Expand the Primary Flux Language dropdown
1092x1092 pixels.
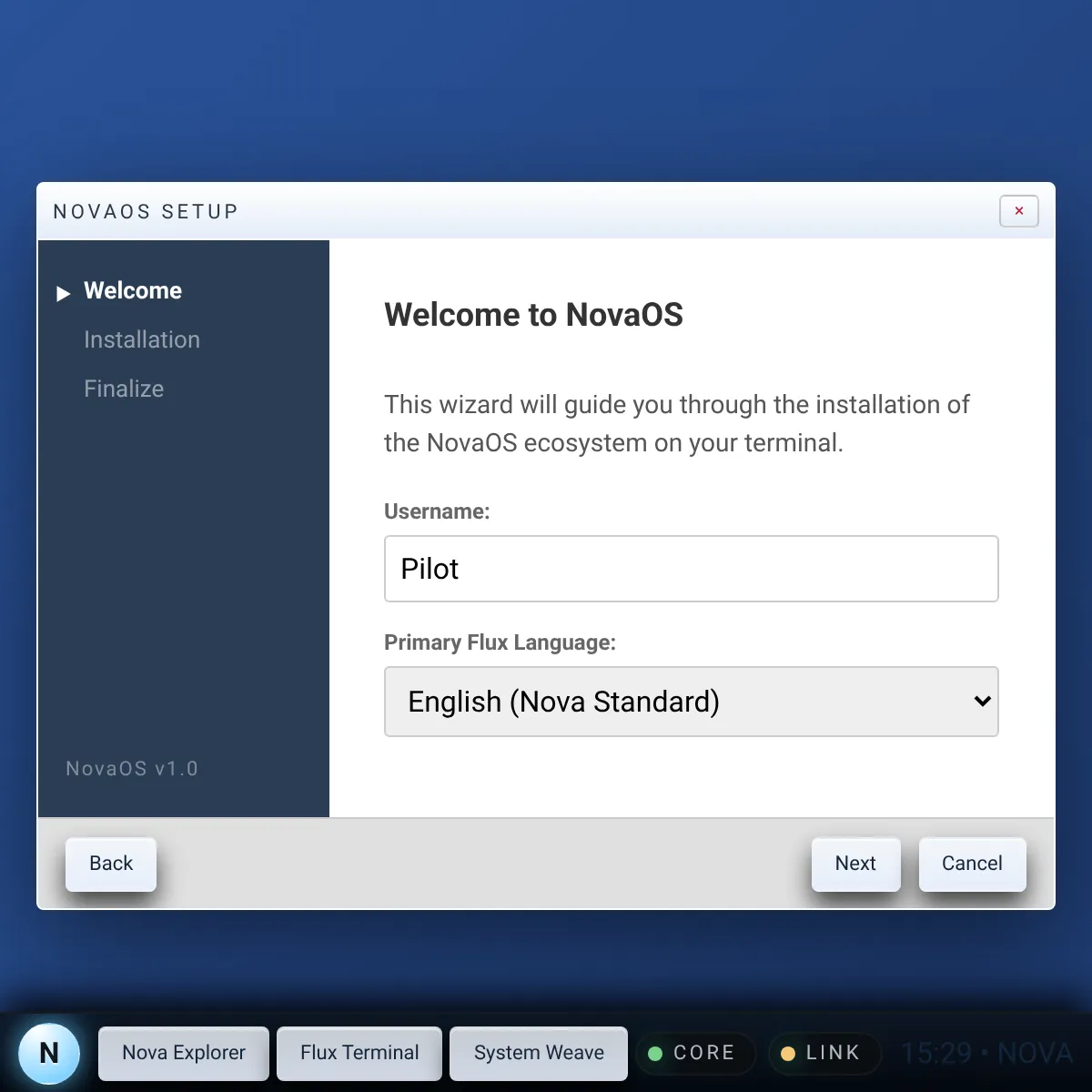(x=691, y=702)
